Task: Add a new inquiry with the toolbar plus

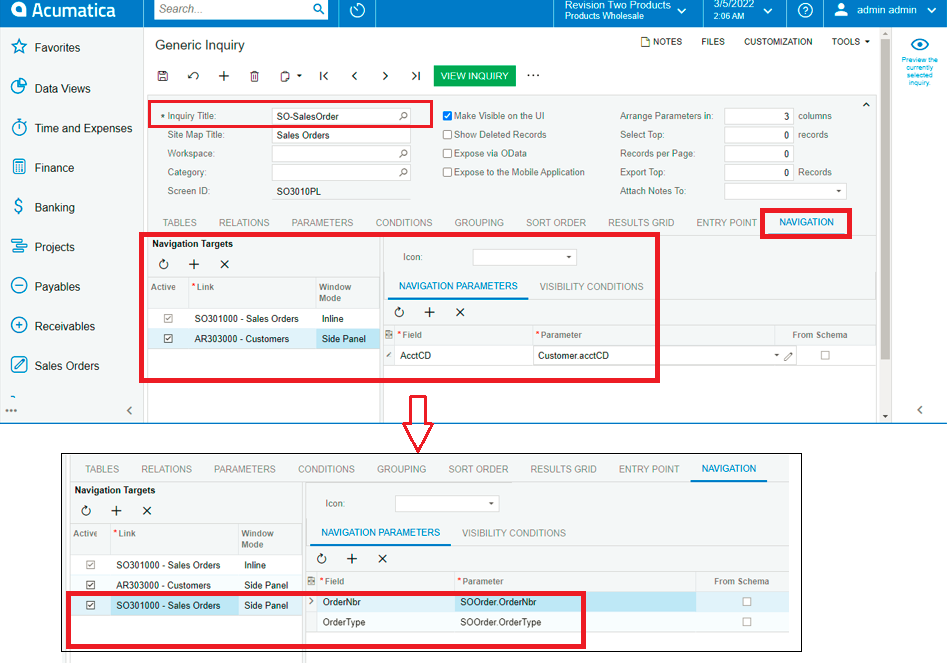Action: 224,76
